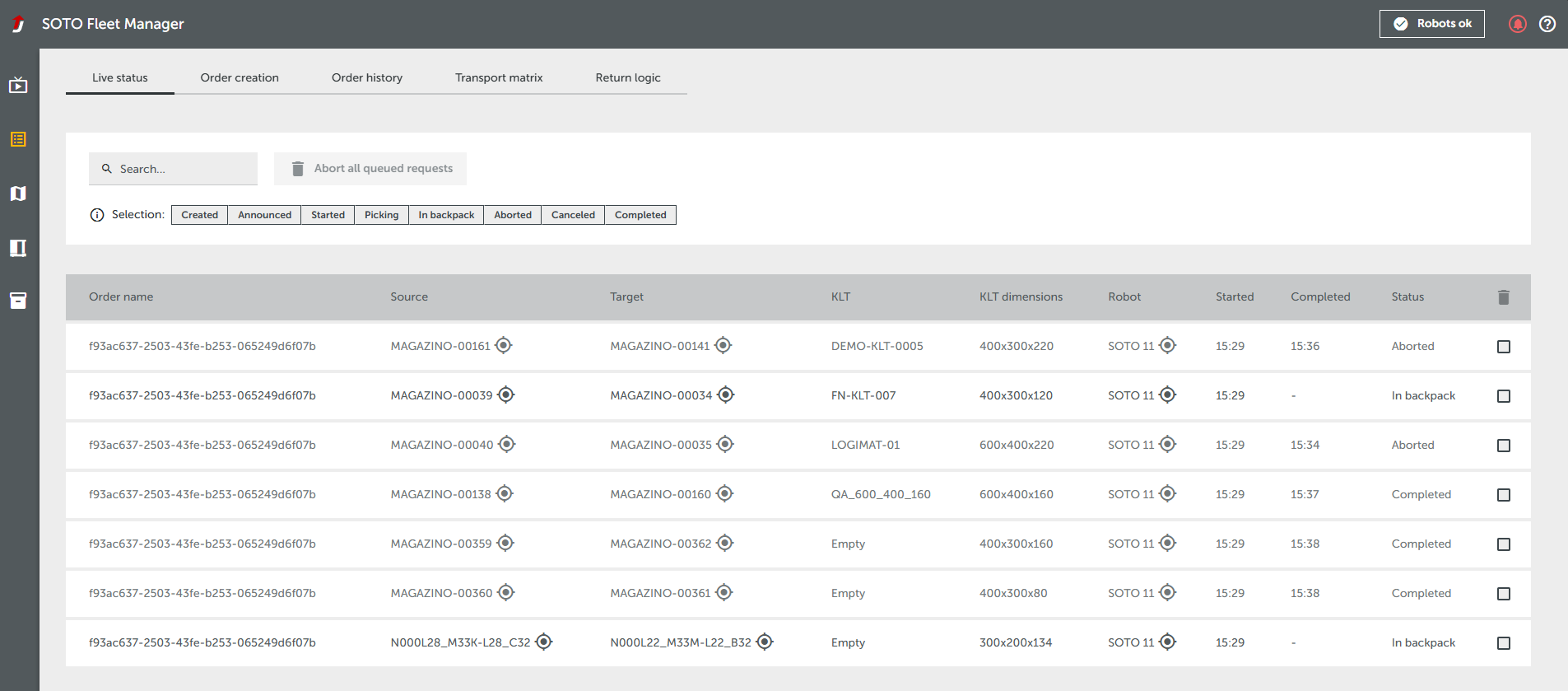Switch to the Order history tab
Screen dimensions: 1568x691
click(x=367, y=77)
